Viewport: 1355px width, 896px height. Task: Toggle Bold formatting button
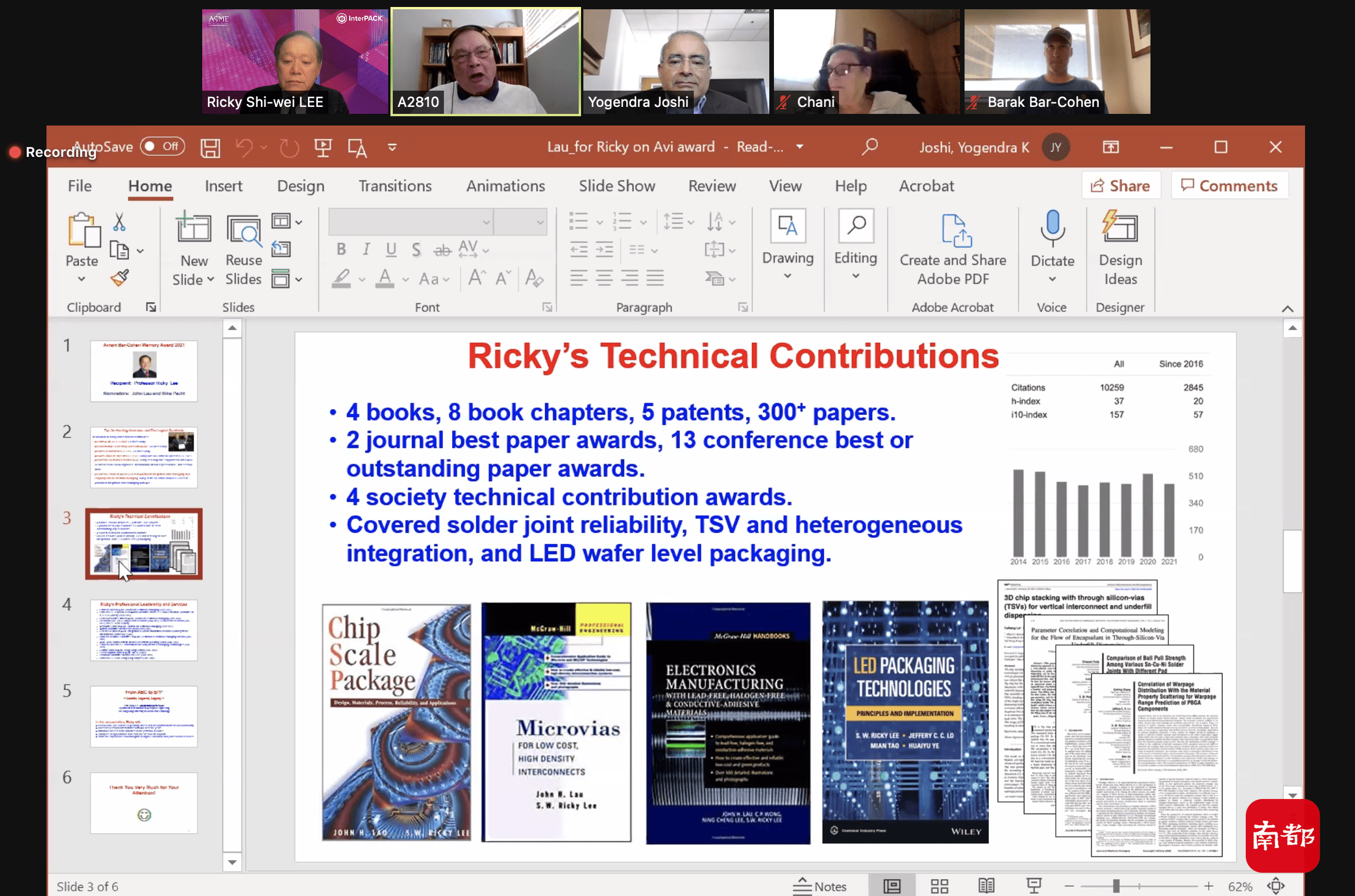coord(341,250)
